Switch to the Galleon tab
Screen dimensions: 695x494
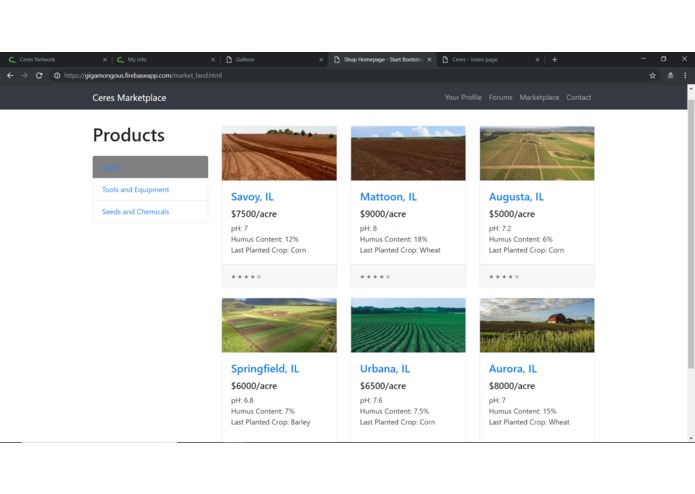pyautogui.click(x=273, y=59)
